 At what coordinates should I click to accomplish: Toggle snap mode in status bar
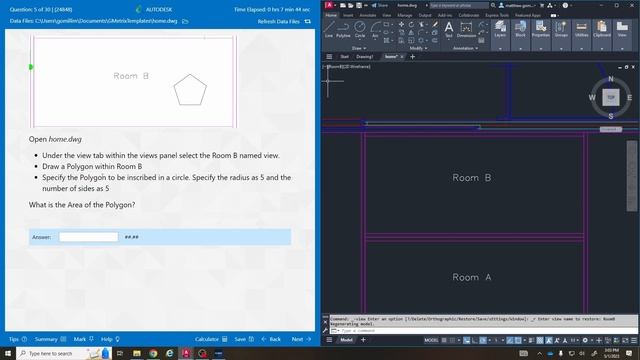[x=452, y=340]
